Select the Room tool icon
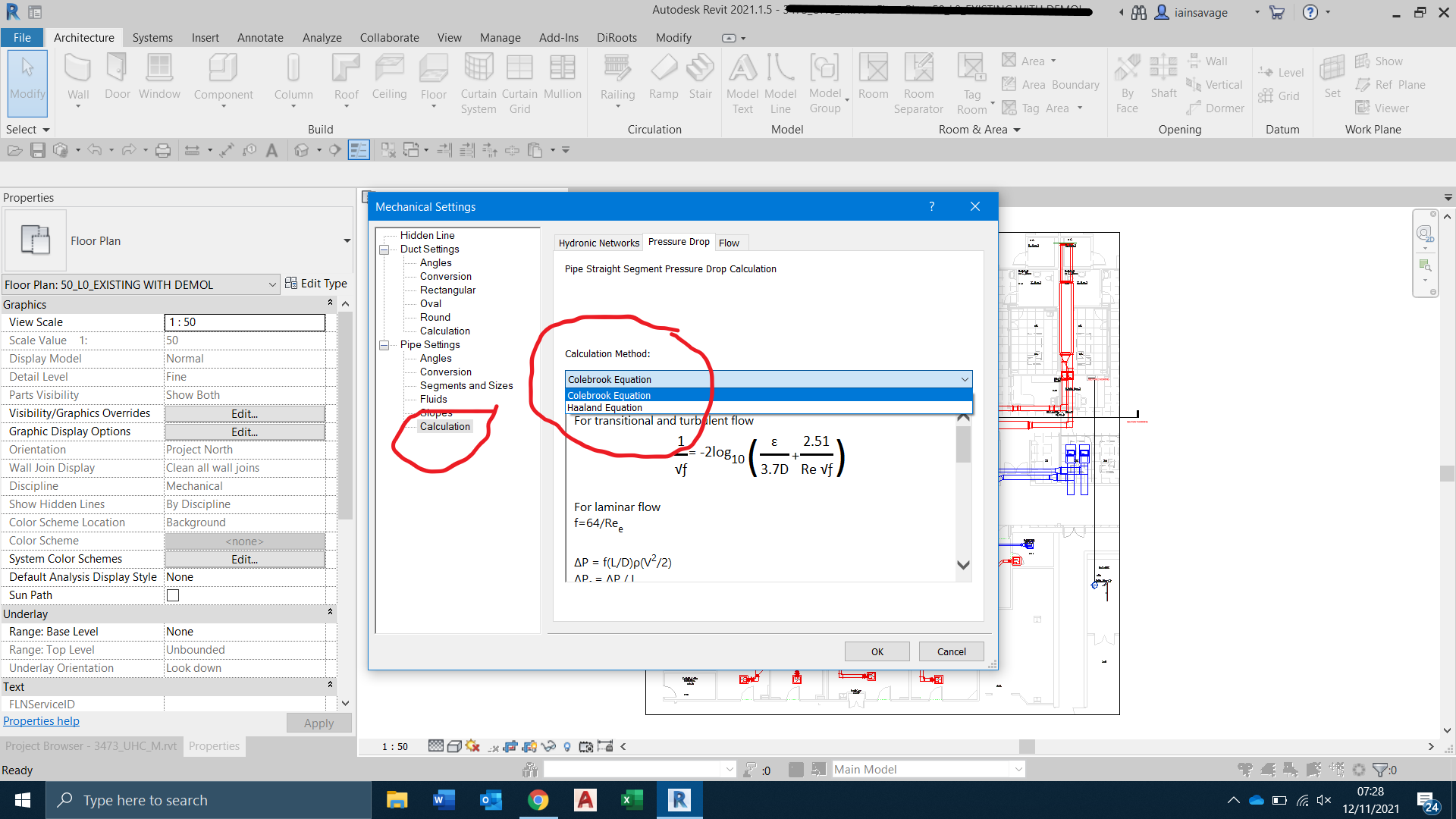The height and width of the screenshot is (819, 1456). [873, 69]
